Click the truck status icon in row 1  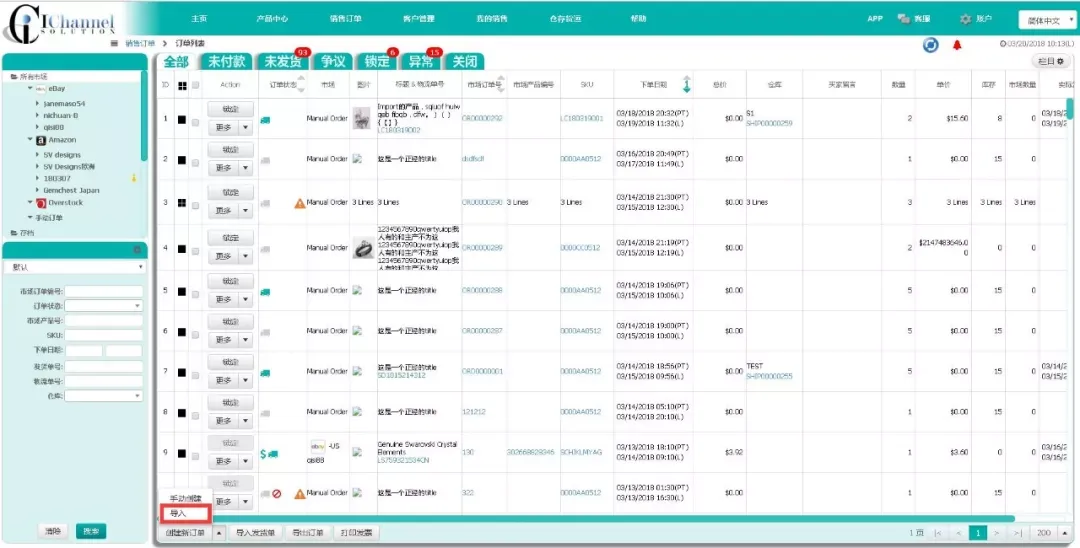265,119
